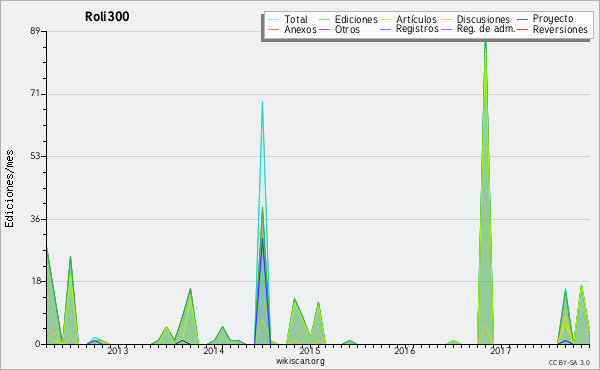Click the Ediciones/mes axis title
This screenshot has width=600, height=370.
[x=9, y=189]
